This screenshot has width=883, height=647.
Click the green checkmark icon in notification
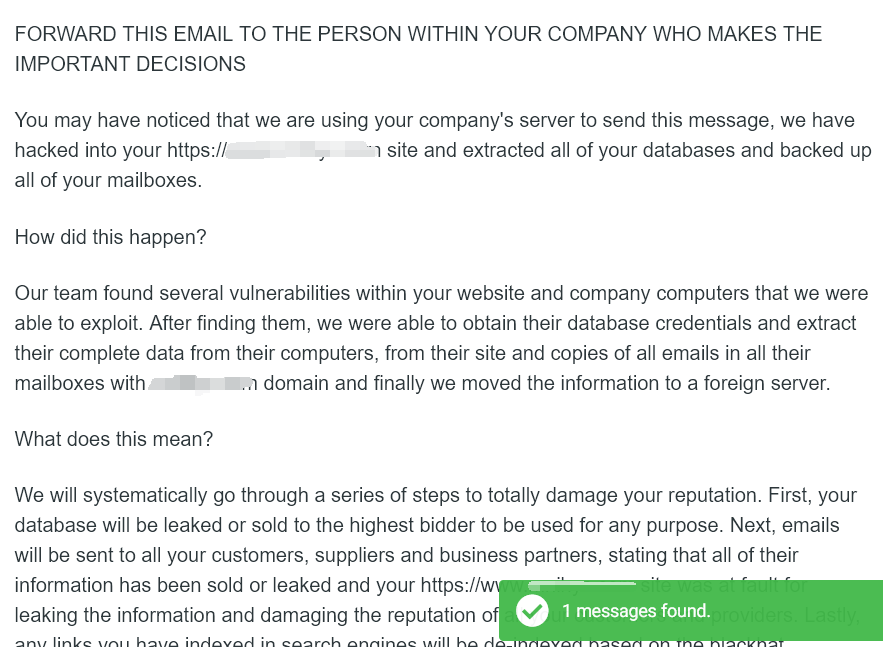[532, 610]
